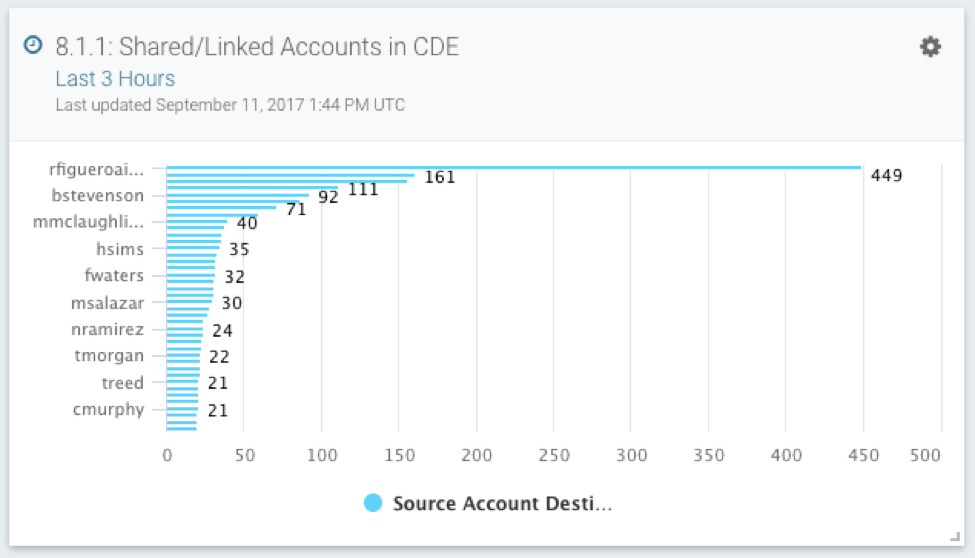Select the fwaters account label
The height and width of the screenshot is (558, 975).
(114, 276)
